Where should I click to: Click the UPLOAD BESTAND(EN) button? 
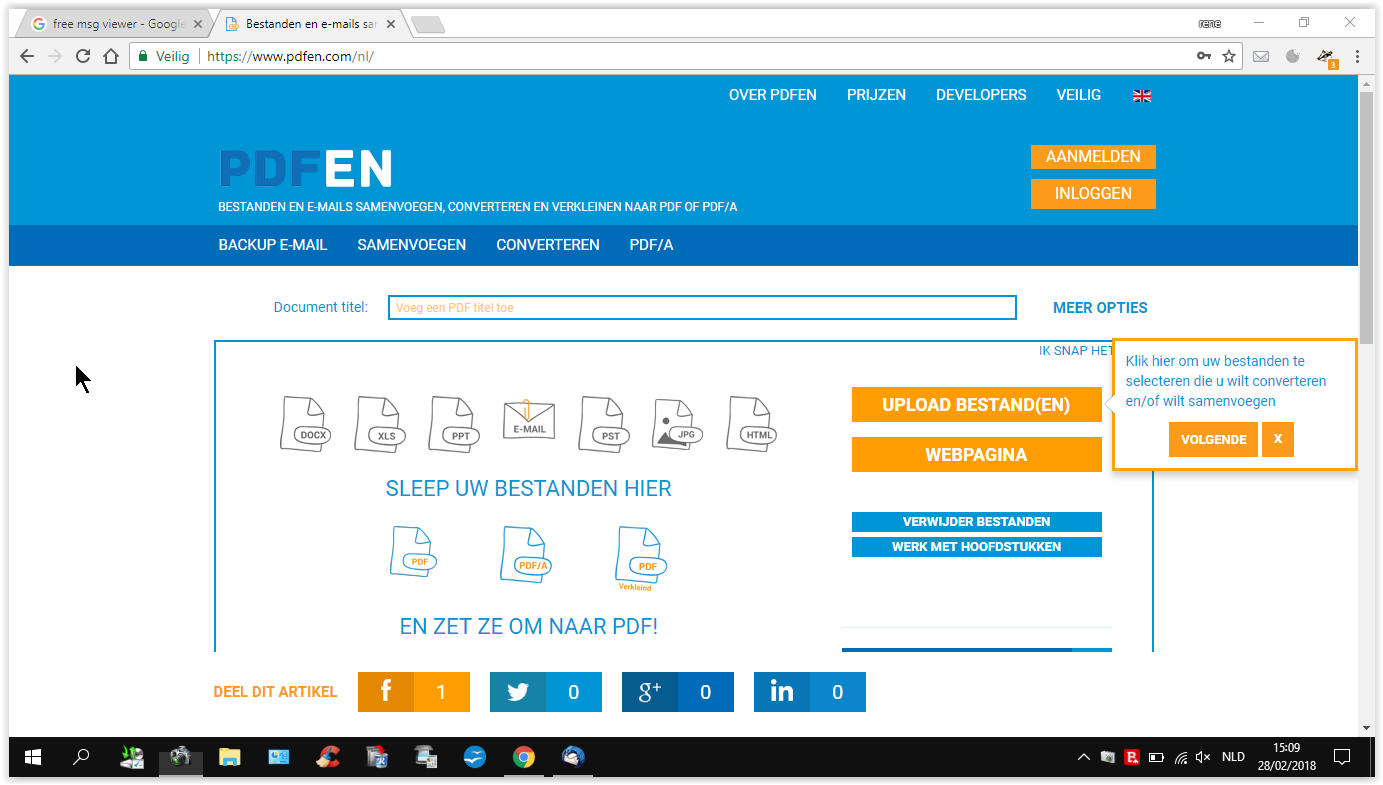pos(976,405)
